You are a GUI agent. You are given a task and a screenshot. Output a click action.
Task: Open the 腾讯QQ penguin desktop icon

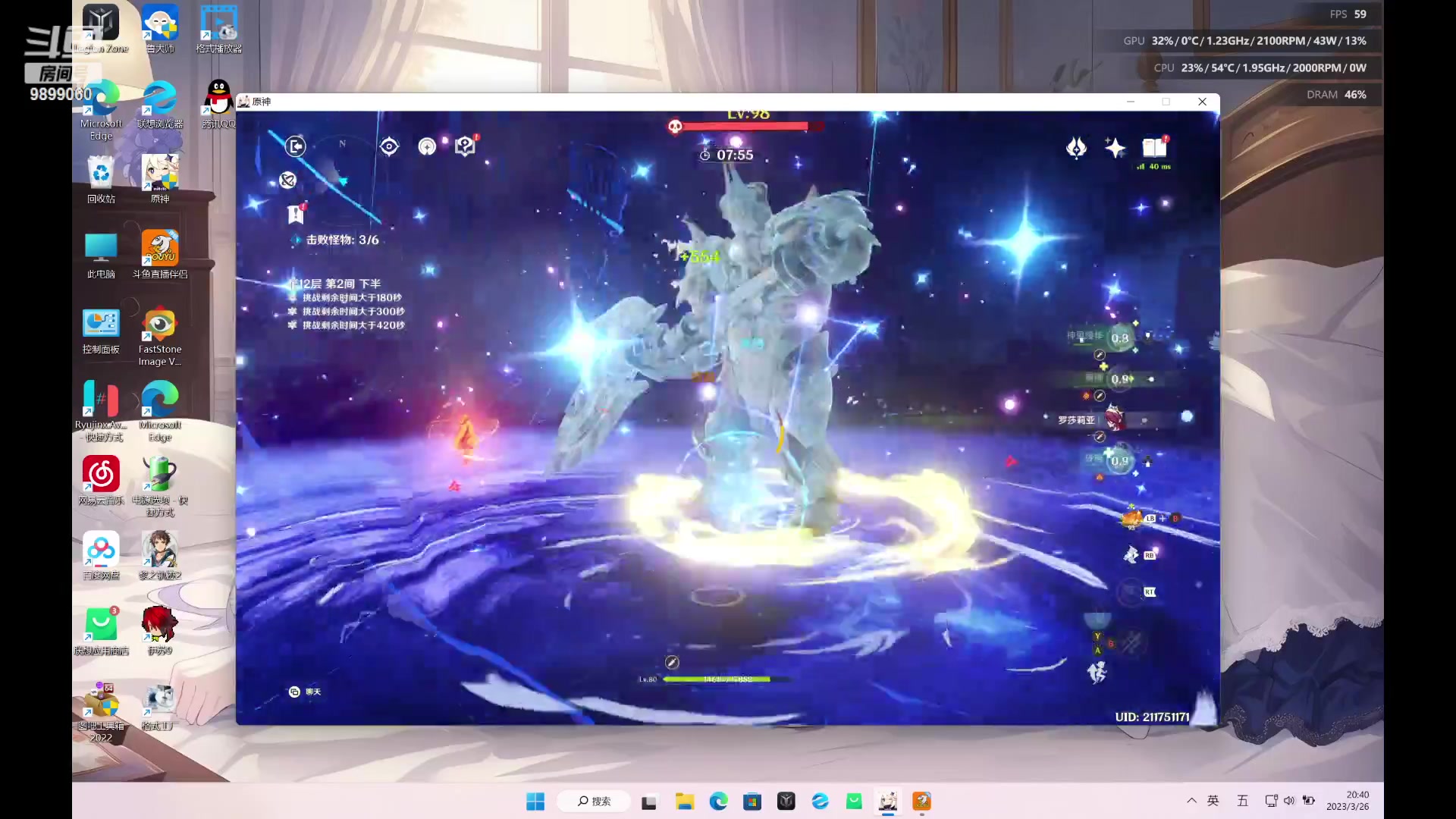[218, 105]
